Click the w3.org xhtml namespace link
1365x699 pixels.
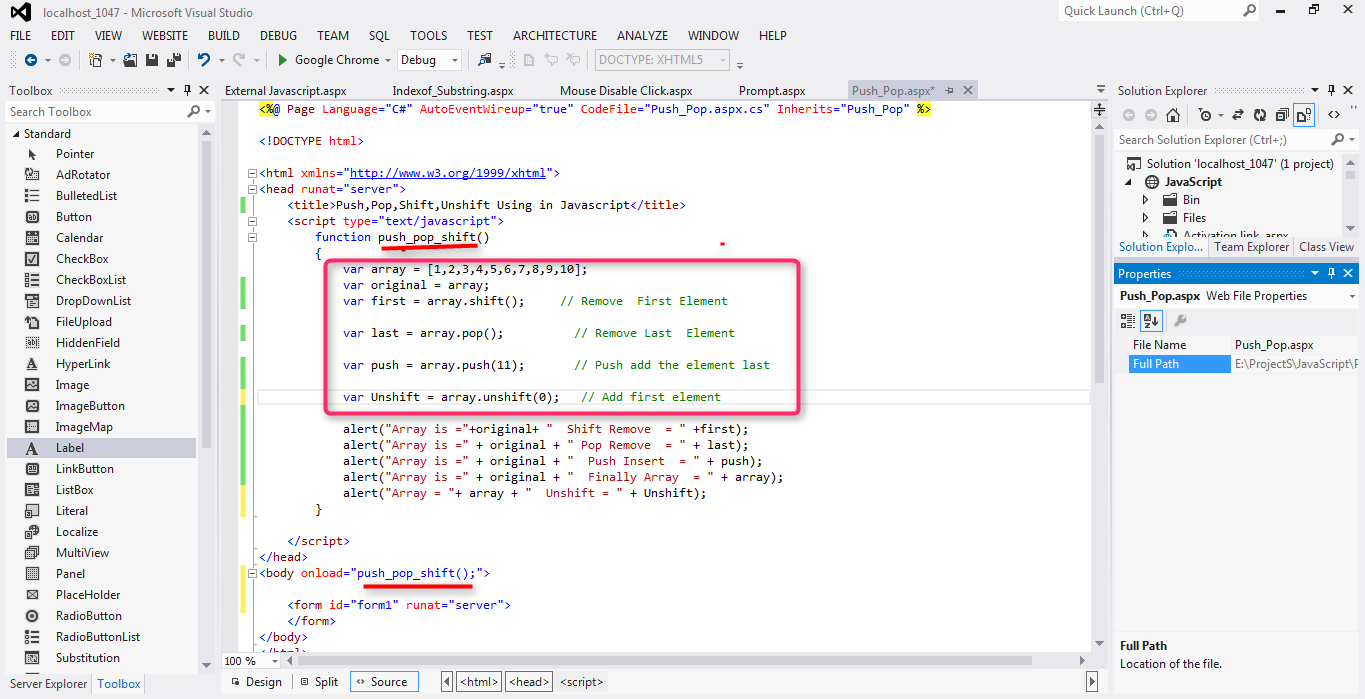tap(448, 173)
